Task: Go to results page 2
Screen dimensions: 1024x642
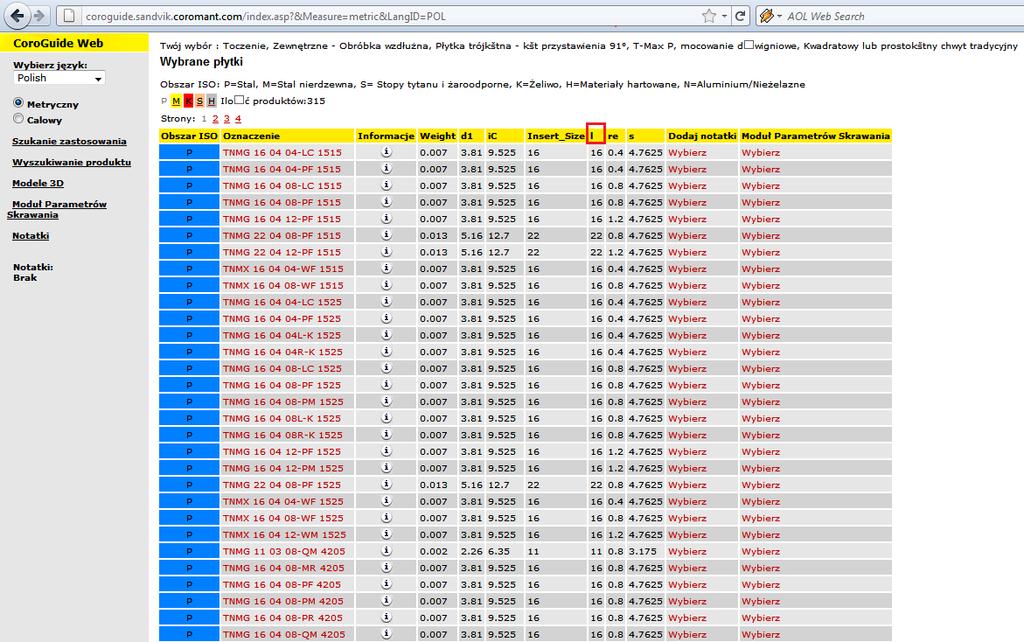Action: point(216,119)
